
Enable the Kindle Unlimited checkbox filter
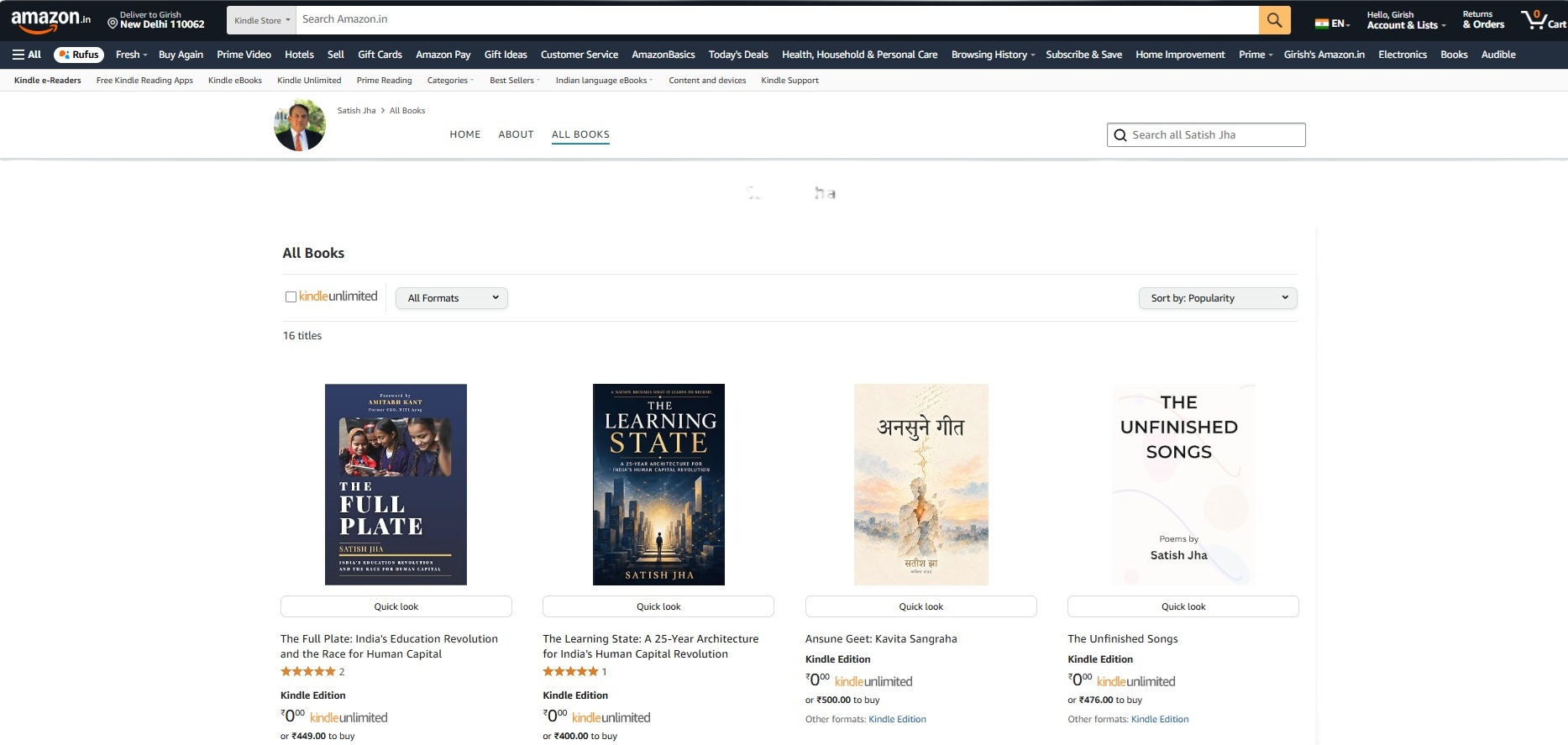tap(291, 296)
